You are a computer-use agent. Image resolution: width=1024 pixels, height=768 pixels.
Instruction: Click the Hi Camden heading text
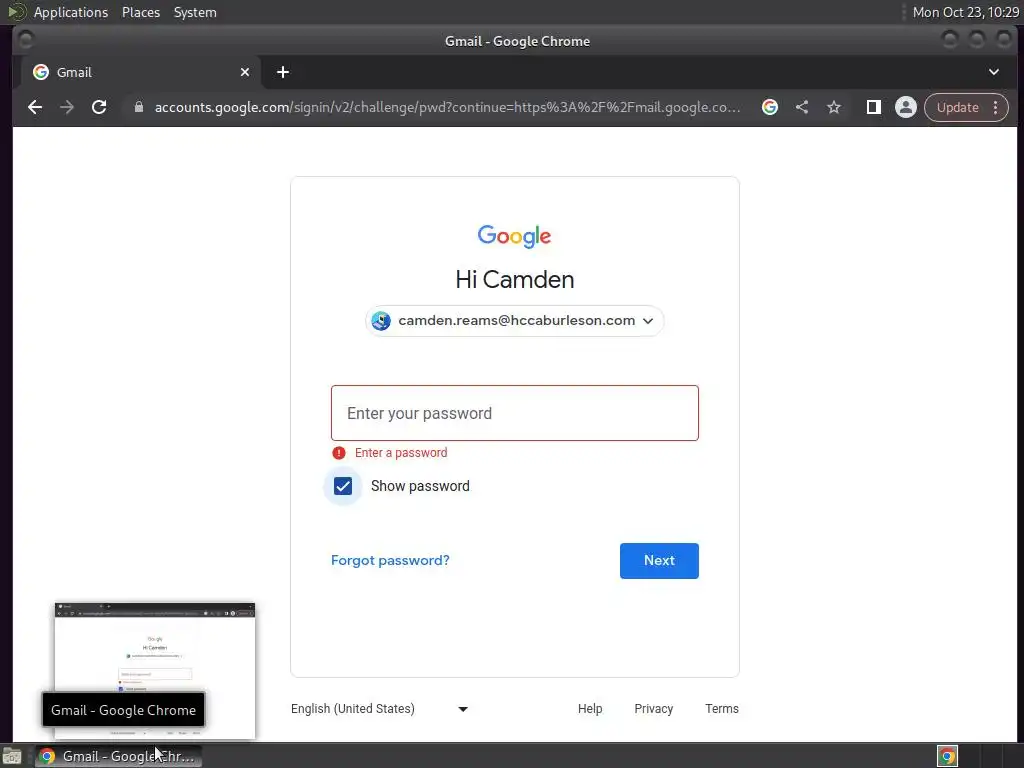515,280
